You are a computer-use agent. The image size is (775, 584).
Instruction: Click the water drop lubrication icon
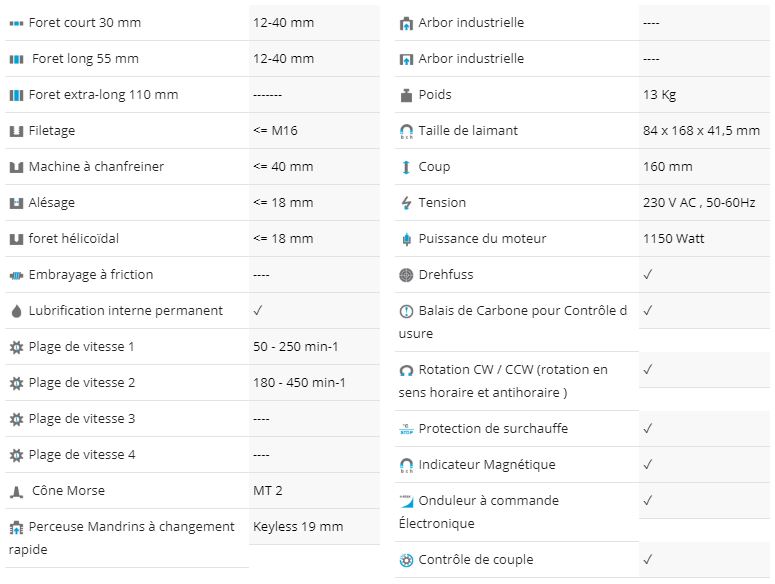[16, 311]
